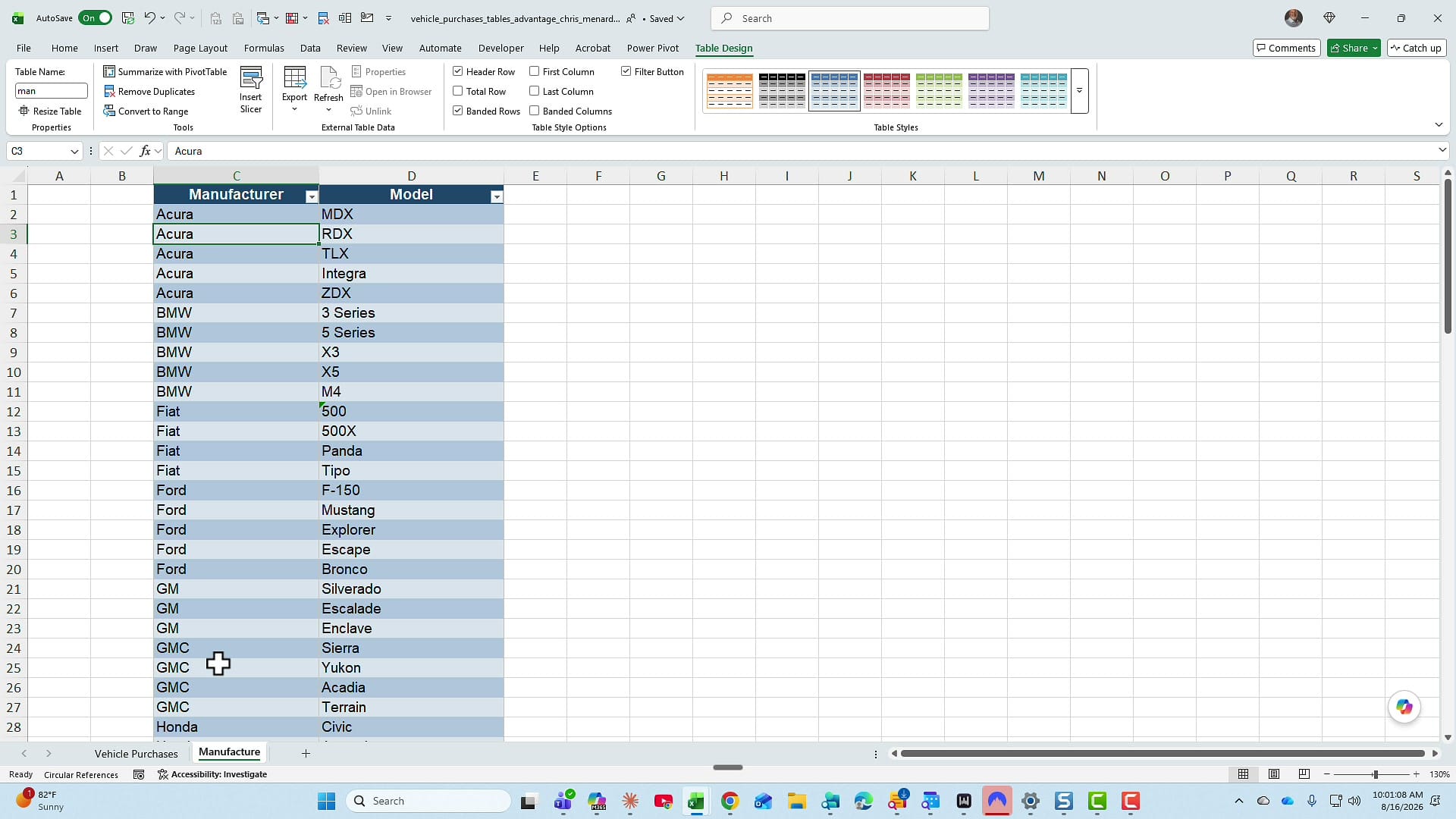Open the Name Box dropdown arrow
This screenshot has height=819, width=1456.
(74, 151)
